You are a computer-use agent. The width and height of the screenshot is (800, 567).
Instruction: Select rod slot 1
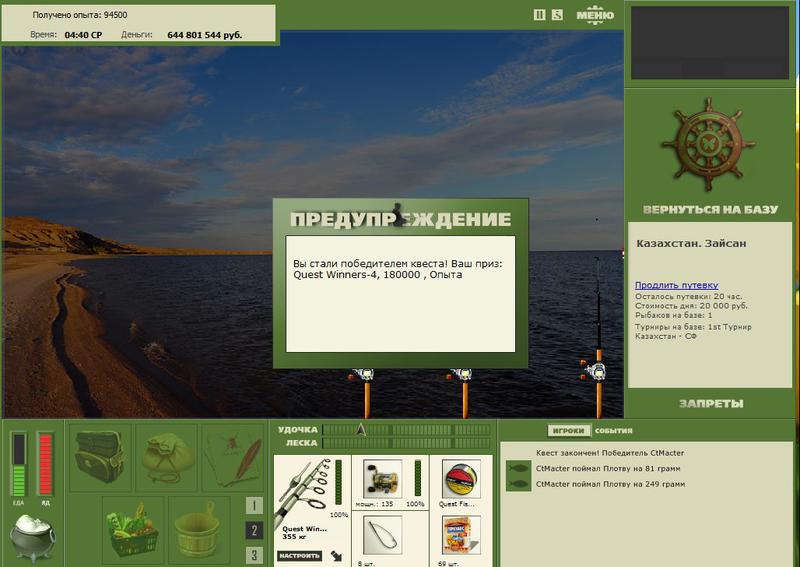coord(254,506)
